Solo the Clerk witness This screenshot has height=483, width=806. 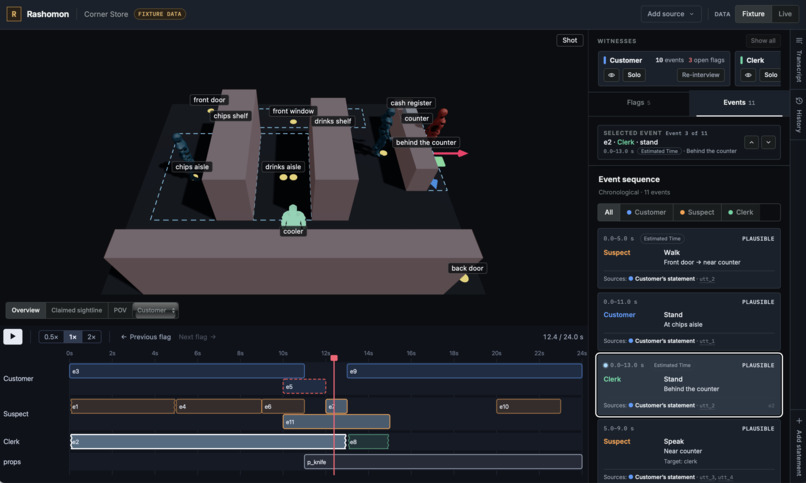(x=770, y=75)
